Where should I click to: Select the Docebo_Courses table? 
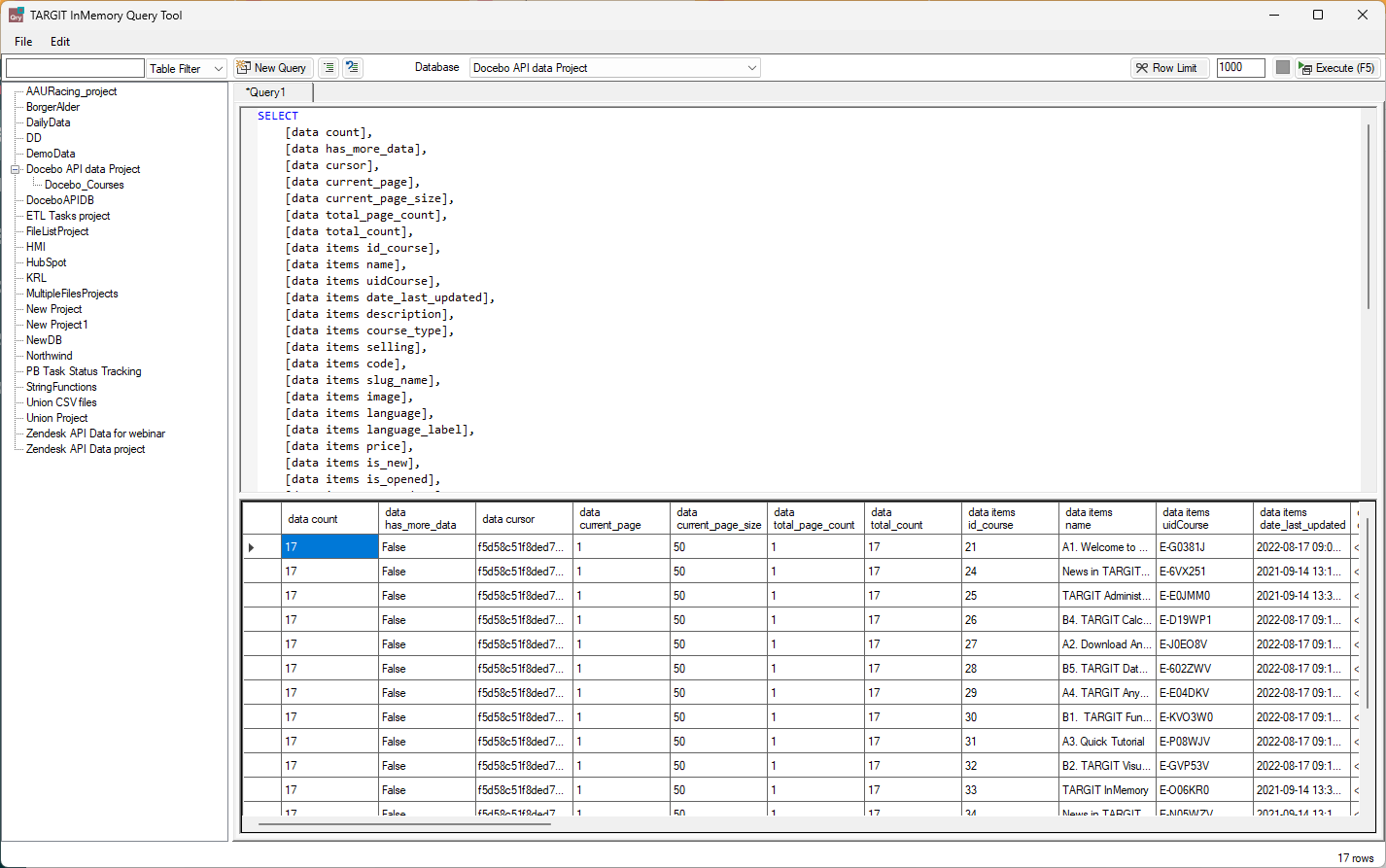coord(85,185)
